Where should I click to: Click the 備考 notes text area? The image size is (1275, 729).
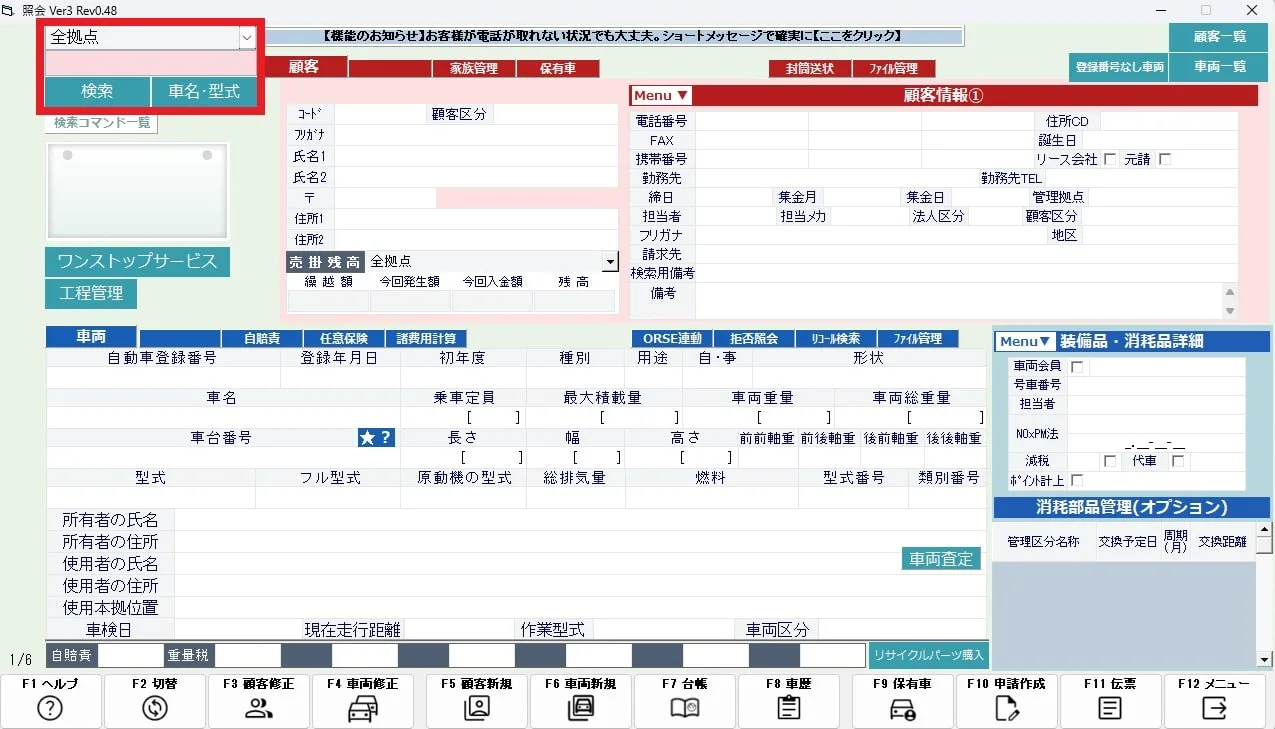958,301
